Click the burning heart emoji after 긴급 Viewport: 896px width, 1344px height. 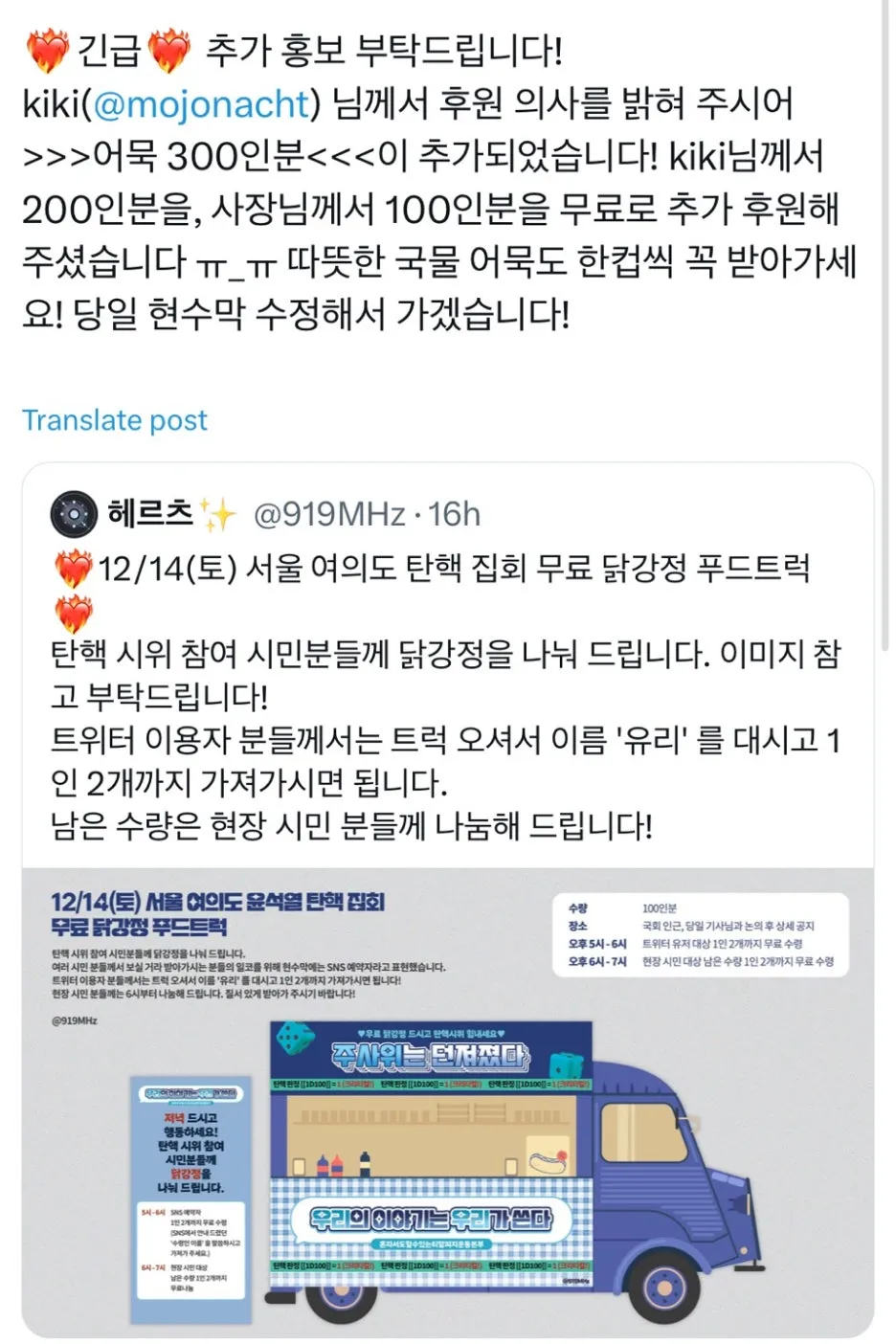(169, 51)
